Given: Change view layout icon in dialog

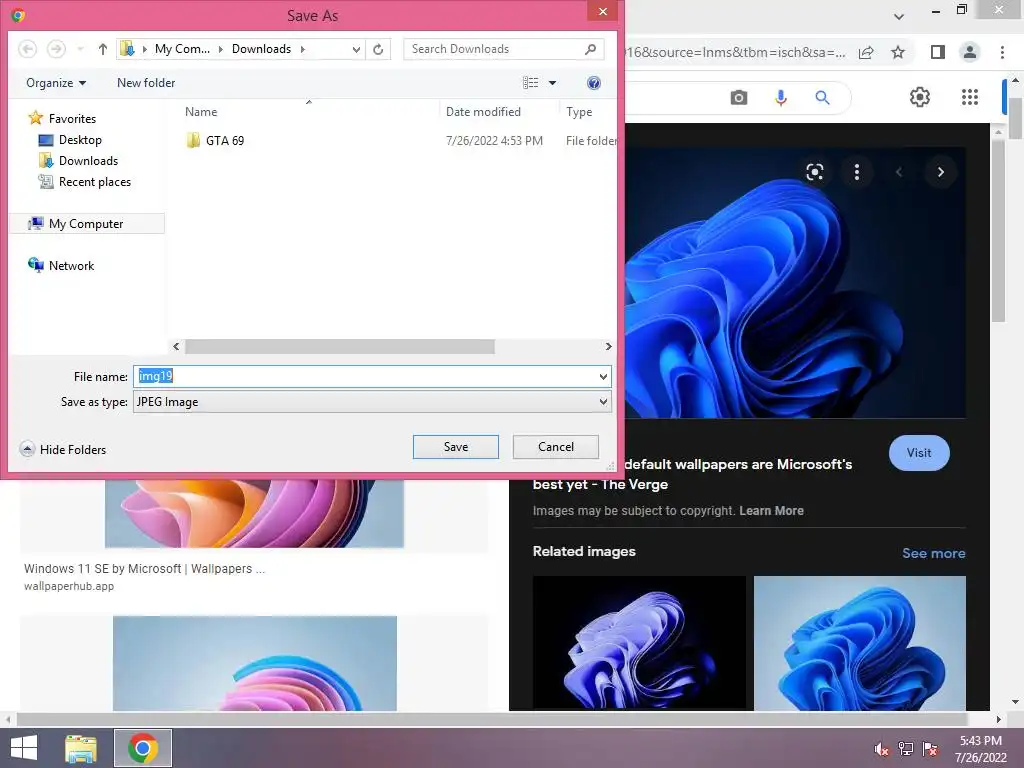Looking at the screenshot, I should tap(530, 83).
